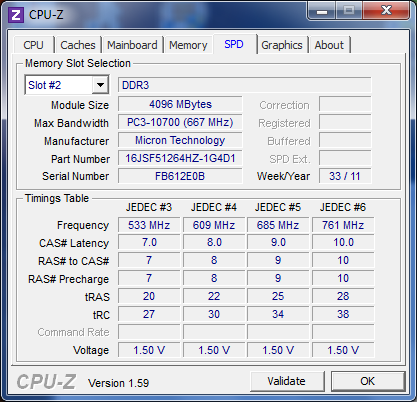Select the SPD tab
The width and height of the screenshot is (417, 402).
coord(234,44)
